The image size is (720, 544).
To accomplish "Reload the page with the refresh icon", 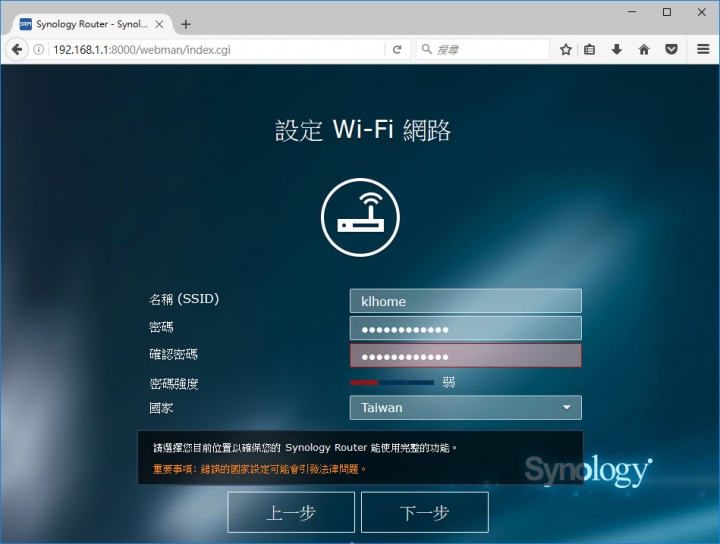I will 397,49.
